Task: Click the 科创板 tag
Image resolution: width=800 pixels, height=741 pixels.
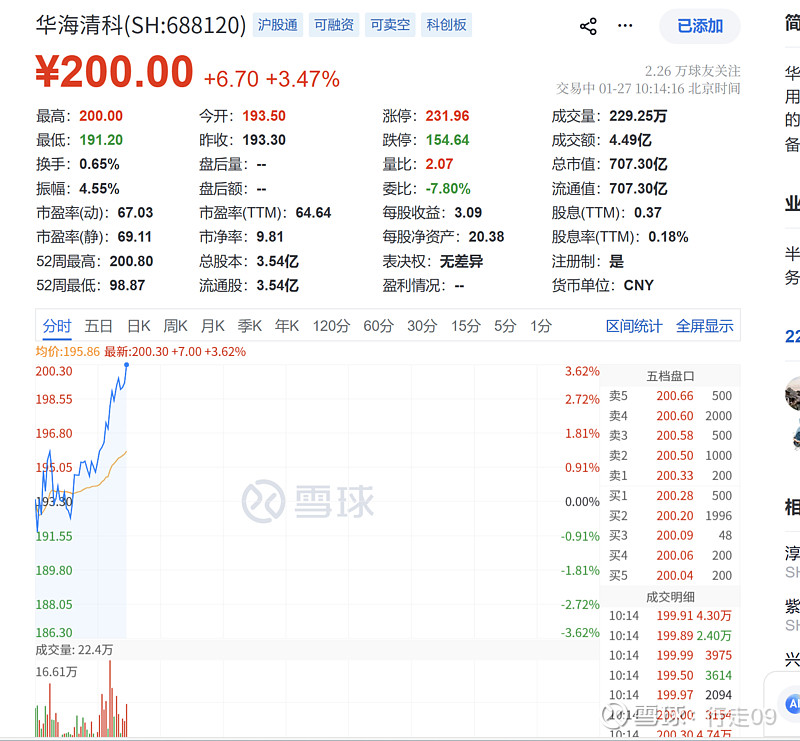Action: coord(446,25)
